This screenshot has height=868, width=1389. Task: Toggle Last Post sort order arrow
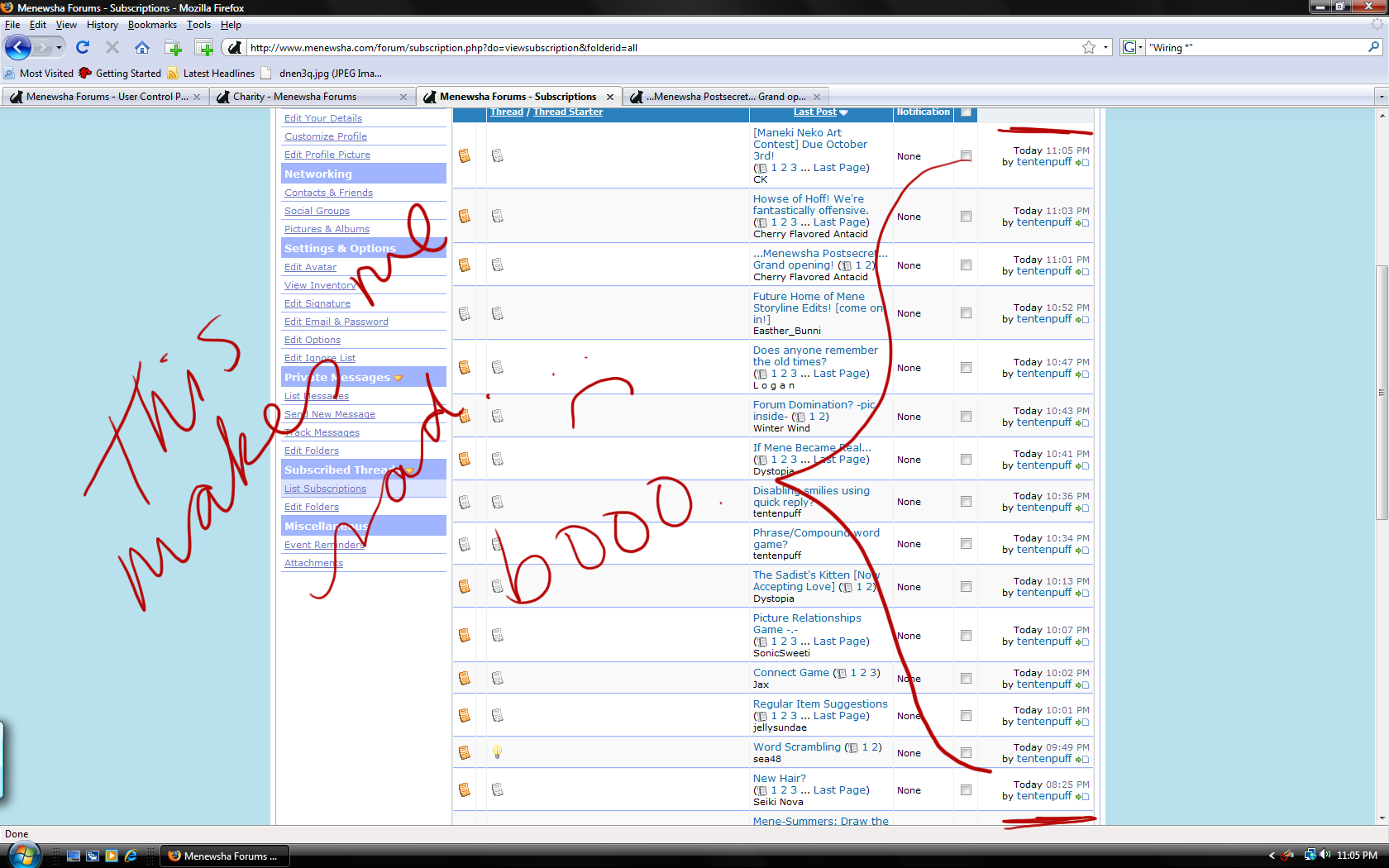point(844,112)
